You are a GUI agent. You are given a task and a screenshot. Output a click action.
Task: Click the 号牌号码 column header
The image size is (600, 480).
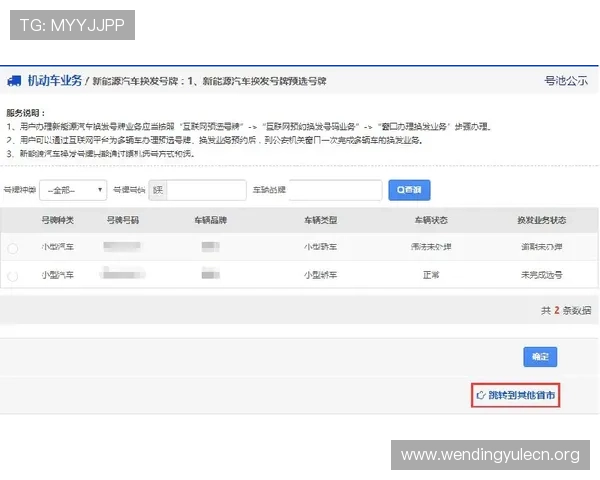(122, 220)
